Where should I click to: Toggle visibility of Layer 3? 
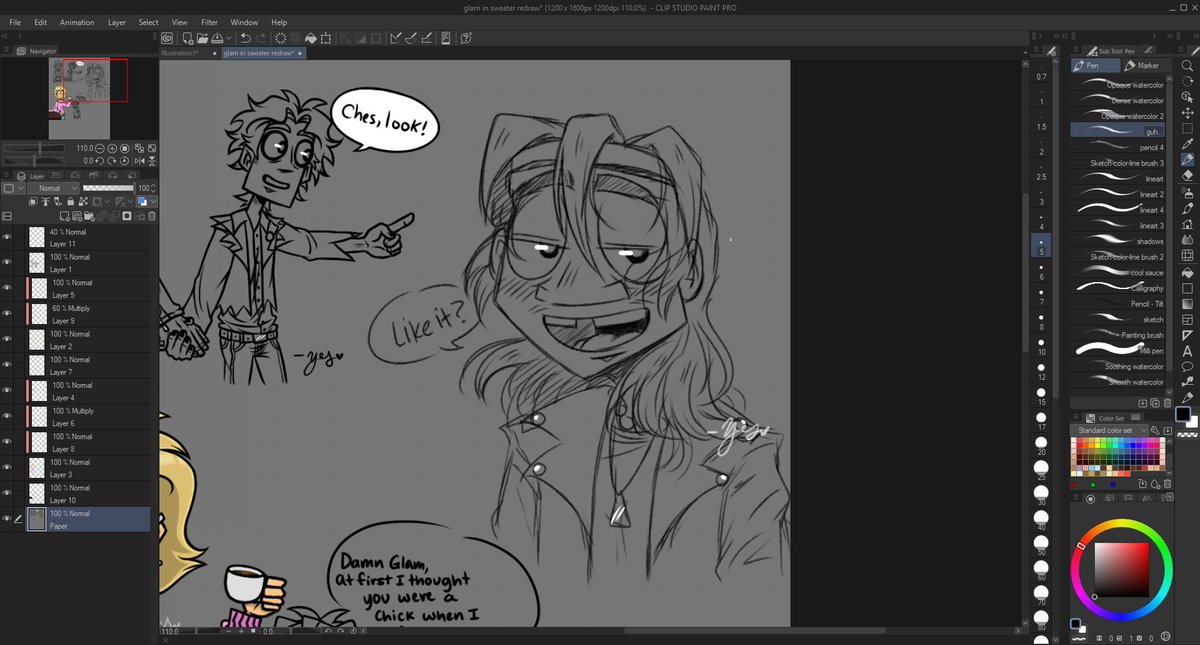[x=7, y=468]
